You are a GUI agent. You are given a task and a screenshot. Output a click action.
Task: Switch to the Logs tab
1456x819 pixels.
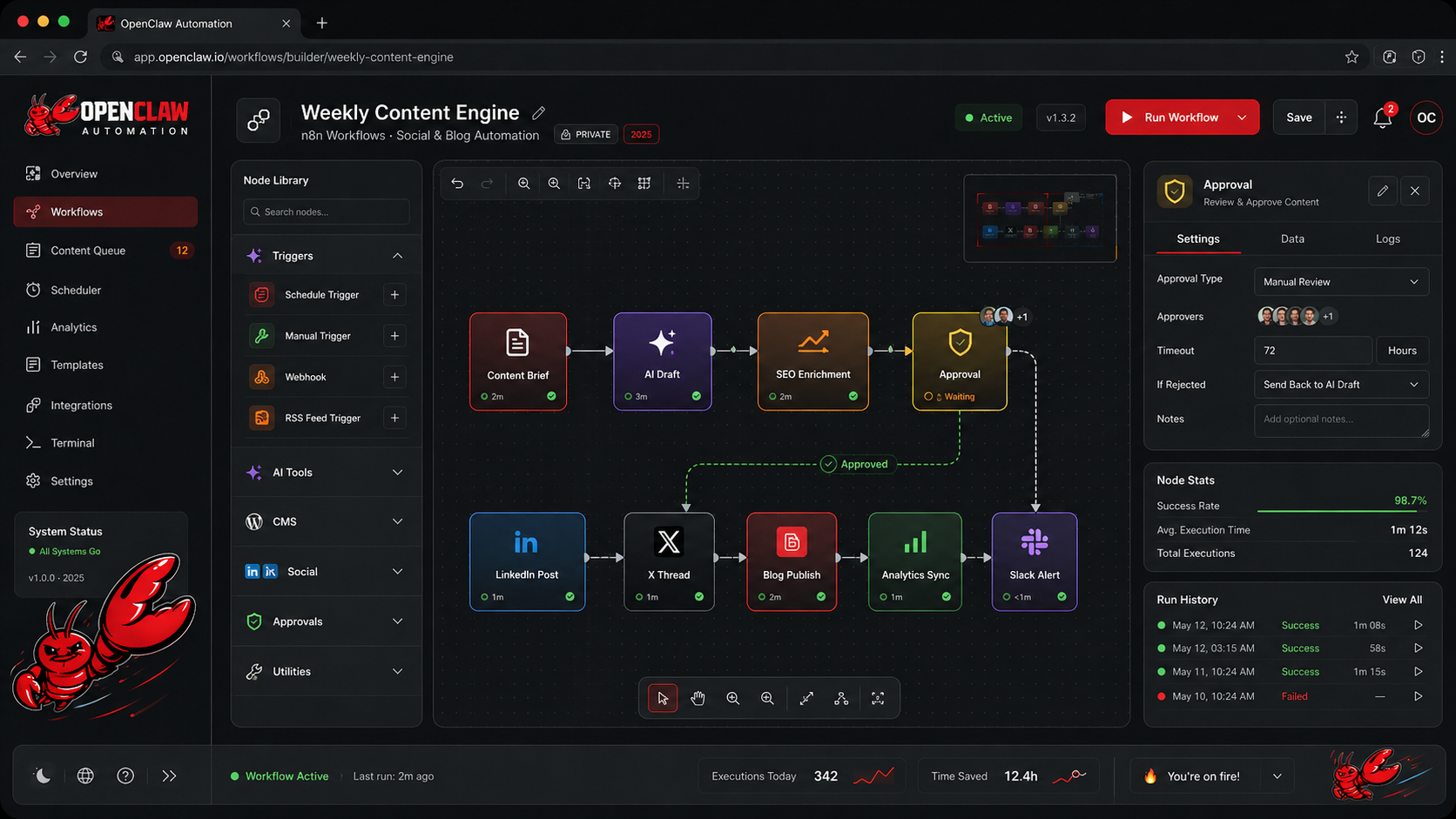coord(1387,238)
